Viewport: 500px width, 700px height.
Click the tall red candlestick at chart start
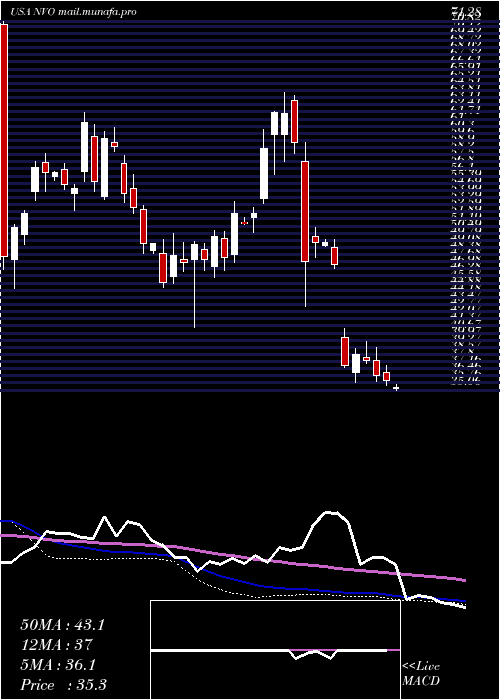pos(4,140)
